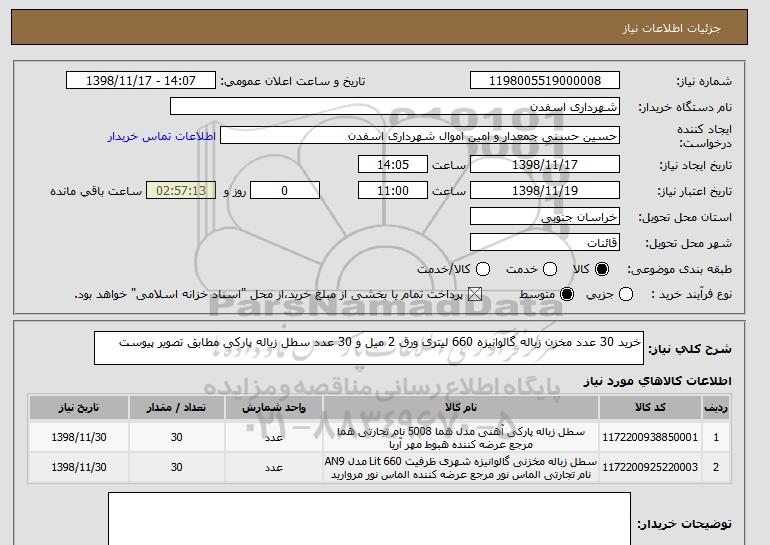Click row number 2 cell
Image resolution: width=770 pixels, height=545 pixels.
click(716, 467)
